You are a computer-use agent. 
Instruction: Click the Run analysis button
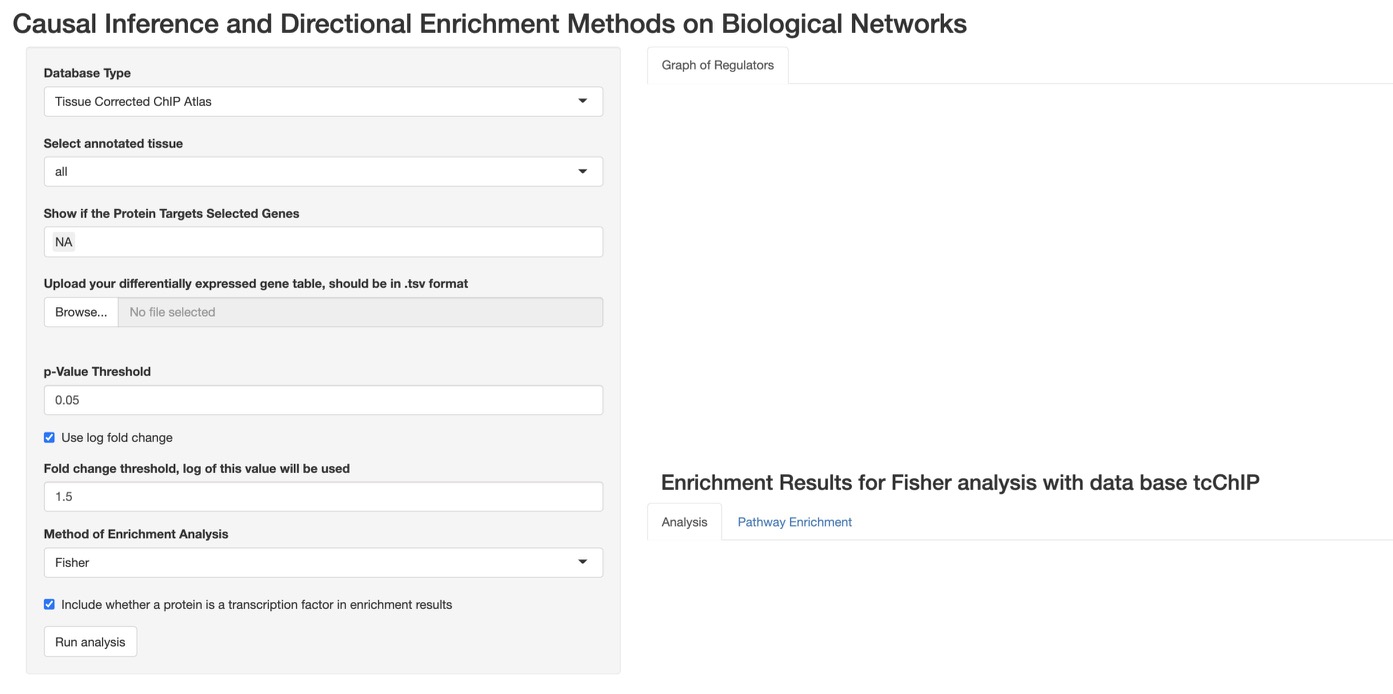(x=90, y=642)
